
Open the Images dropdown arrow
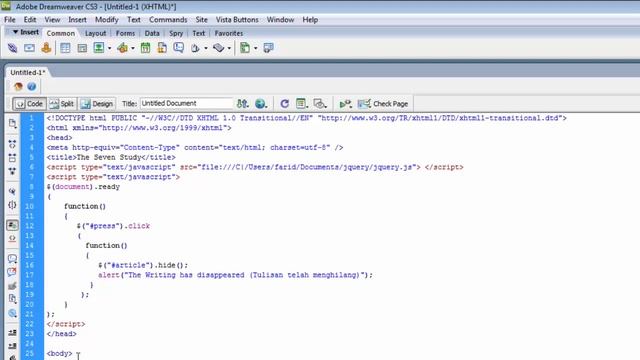(x=109, y=48)
